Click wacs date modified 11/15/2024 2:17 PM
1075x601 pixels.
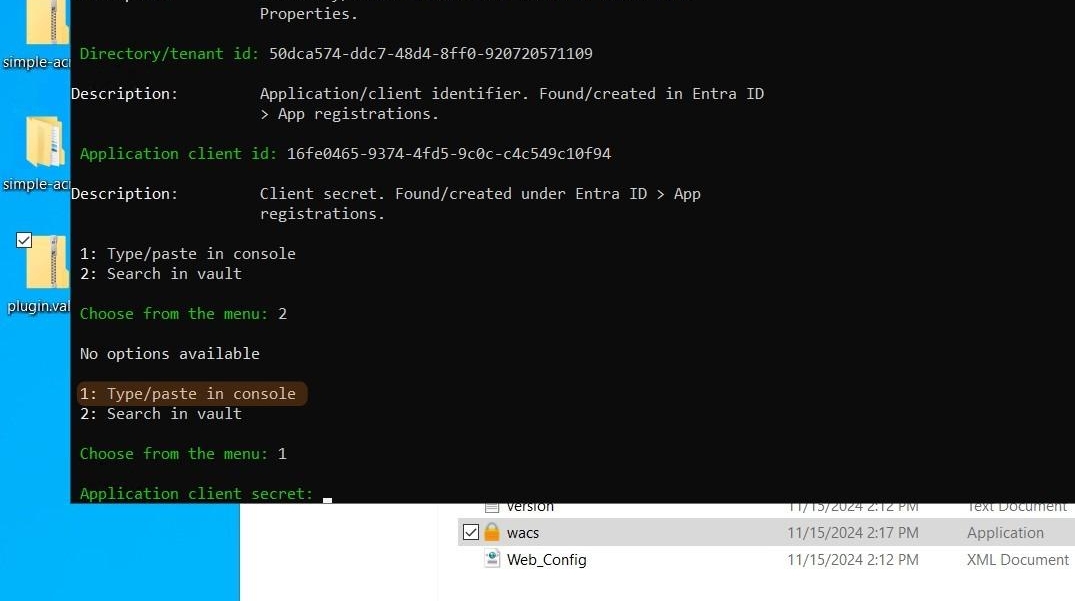click(852, 532)
